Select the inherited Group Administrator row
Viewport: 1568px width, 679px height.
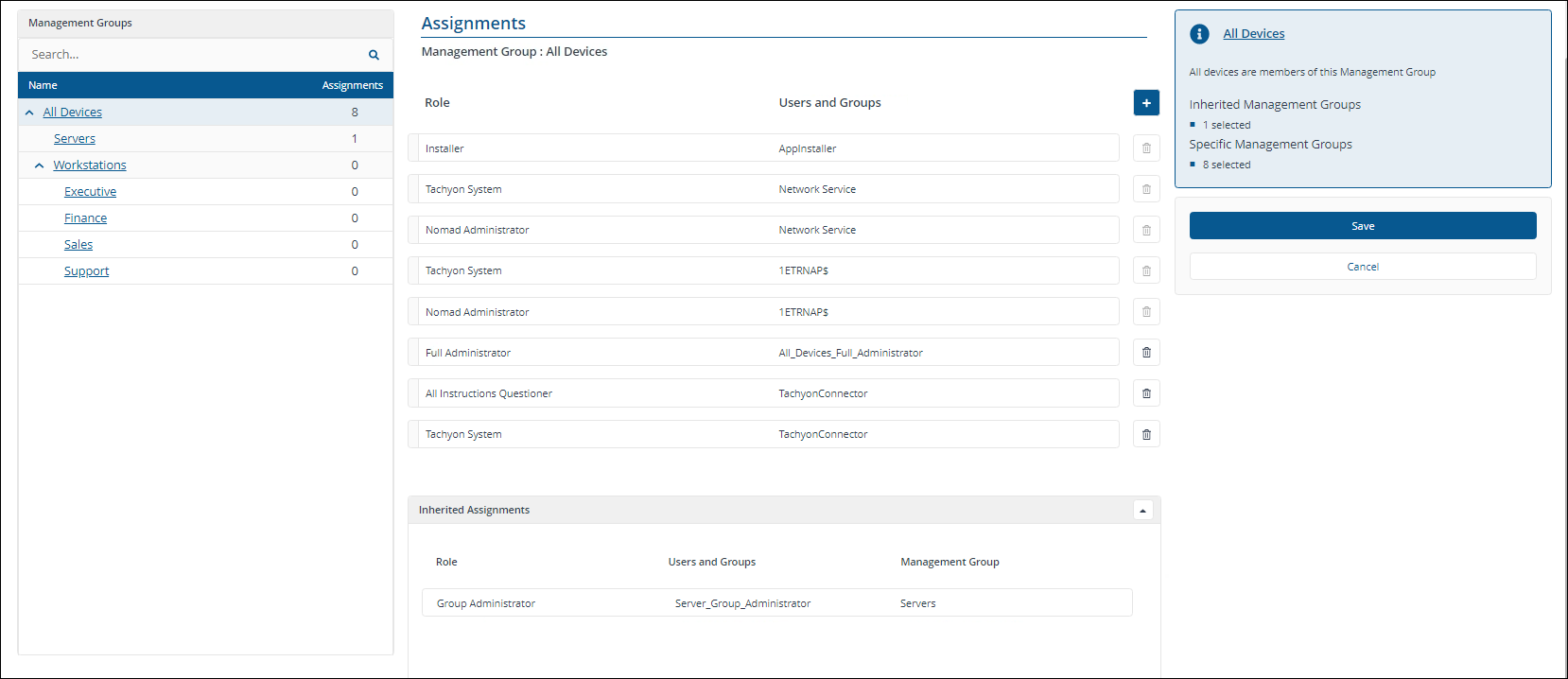tap(775, 603)
